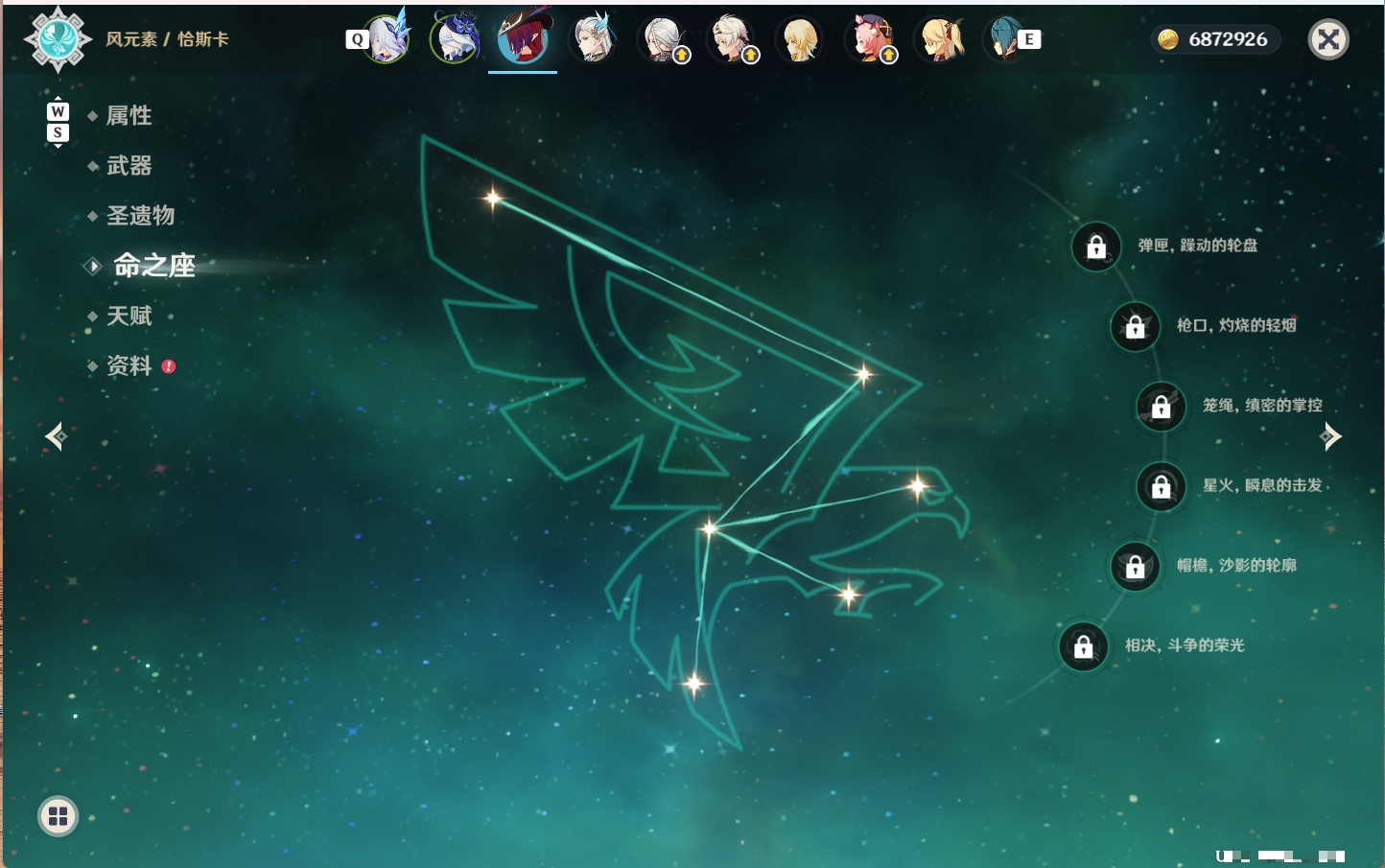This screenshot has width=1385, height=868.
Task: Click the W/S menu navigation indicator
Action: coord(58,122)
